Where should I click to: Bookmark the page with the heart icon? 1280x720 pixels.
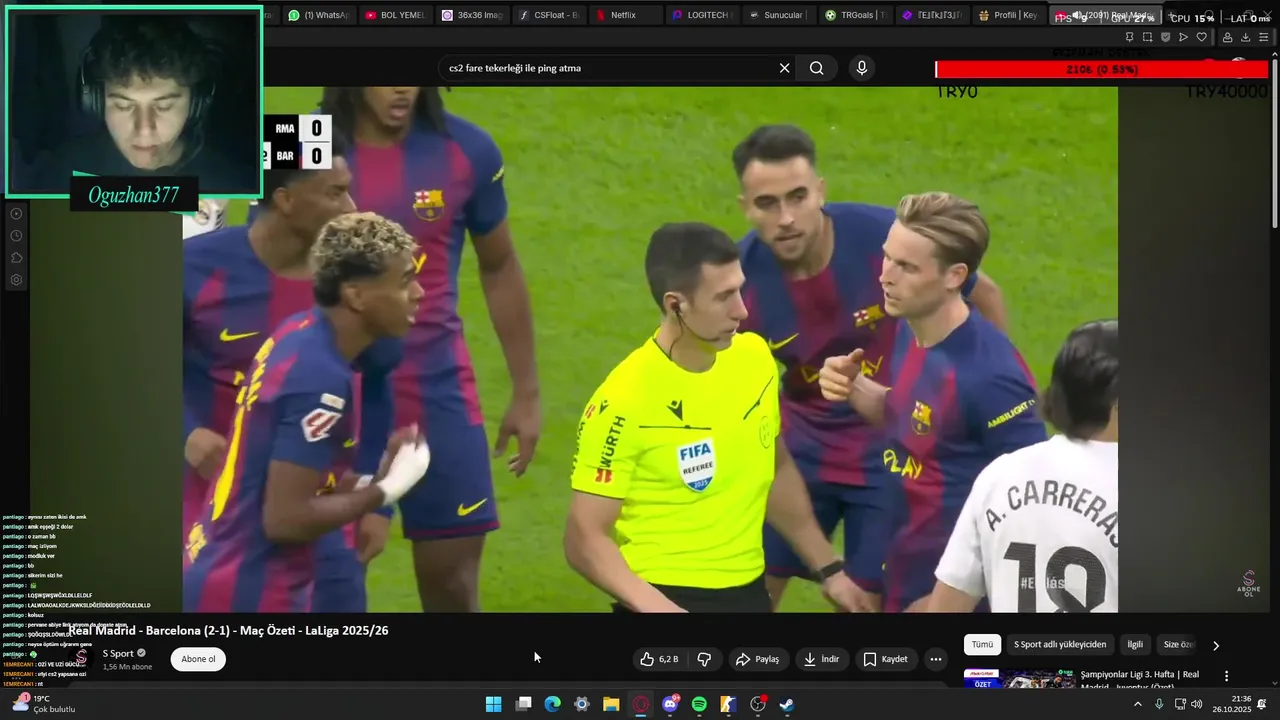pyautogui.click(x=1202, y=37)
